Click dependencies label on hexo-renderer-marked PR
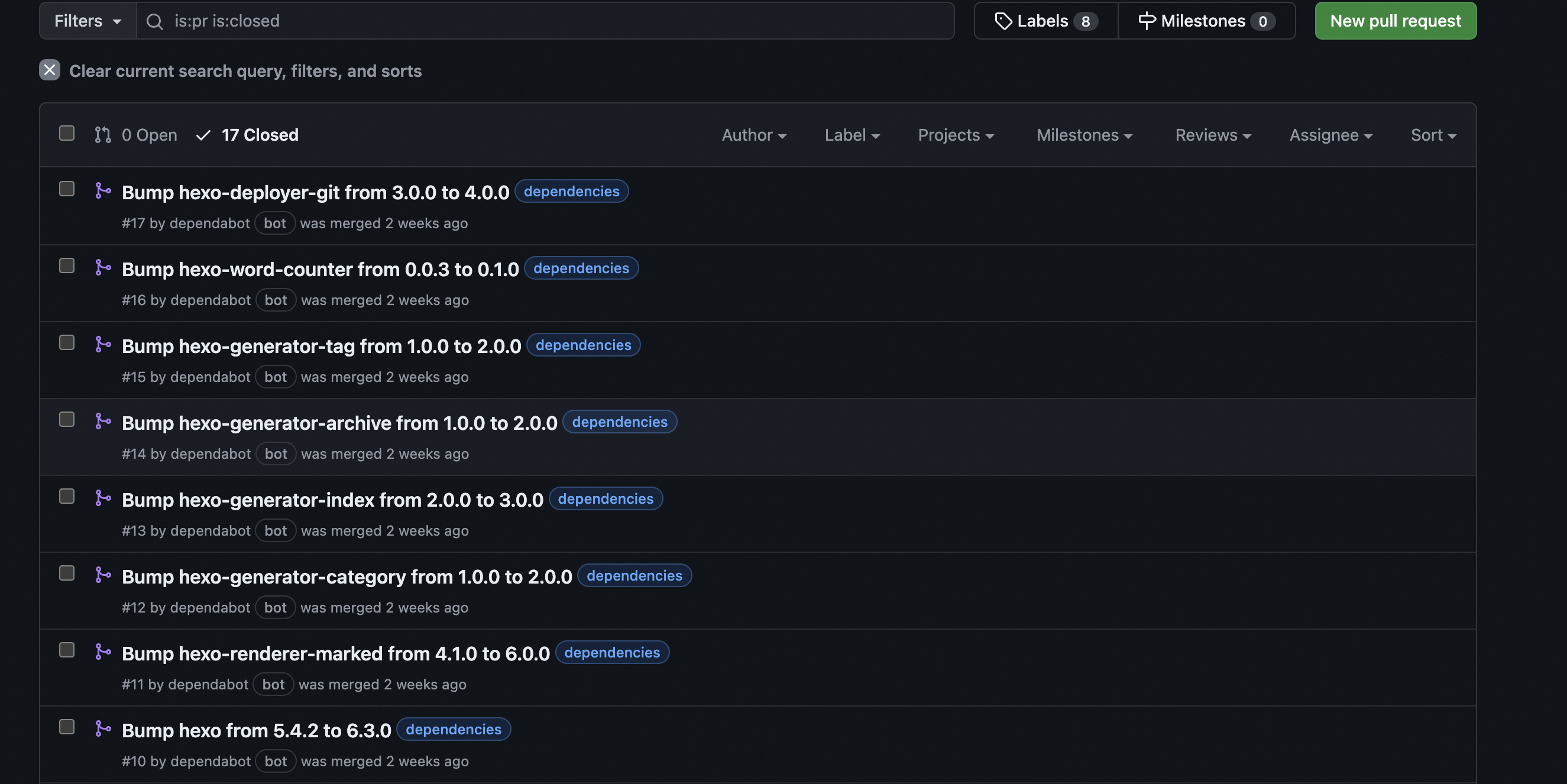 612,652
